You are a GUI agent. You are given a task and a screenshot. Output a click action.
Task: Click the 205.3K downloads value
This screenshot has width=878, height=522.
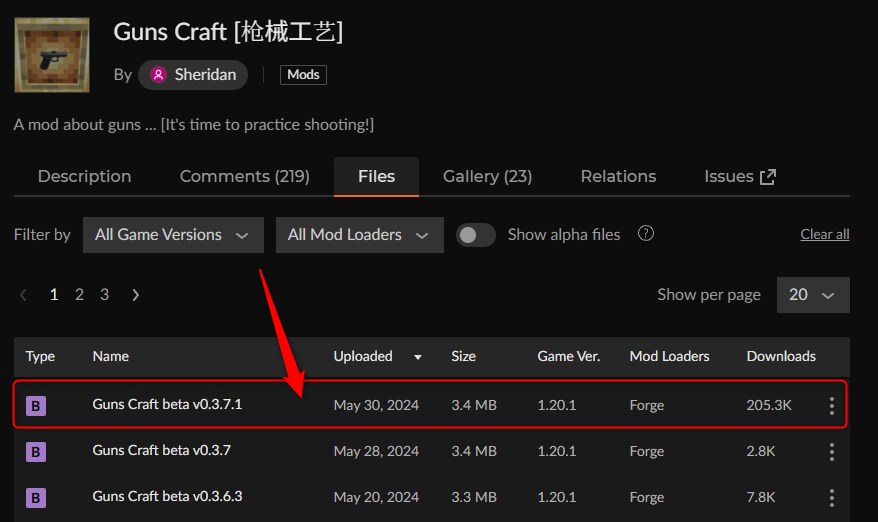[x=769, y=405]
